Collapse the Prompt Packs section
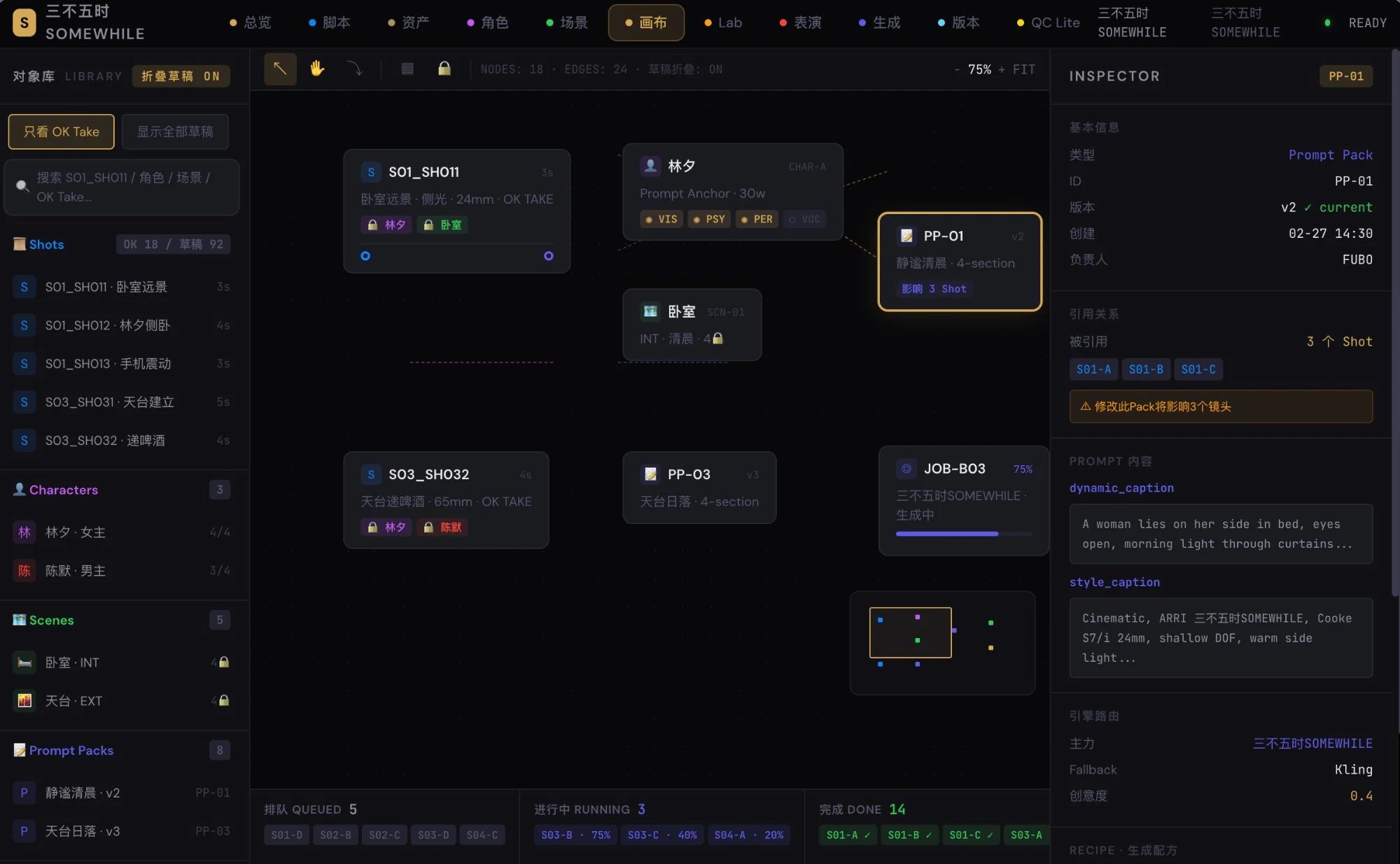Image resolution: width=1400 pixels, height=864 pixels. pyautogui.click(x=71, y=750)
